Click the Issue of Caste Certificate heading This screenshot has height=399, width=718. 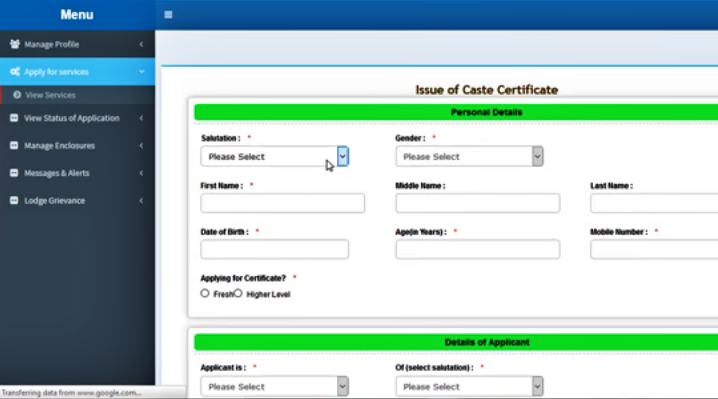click(x=486, y=90)
